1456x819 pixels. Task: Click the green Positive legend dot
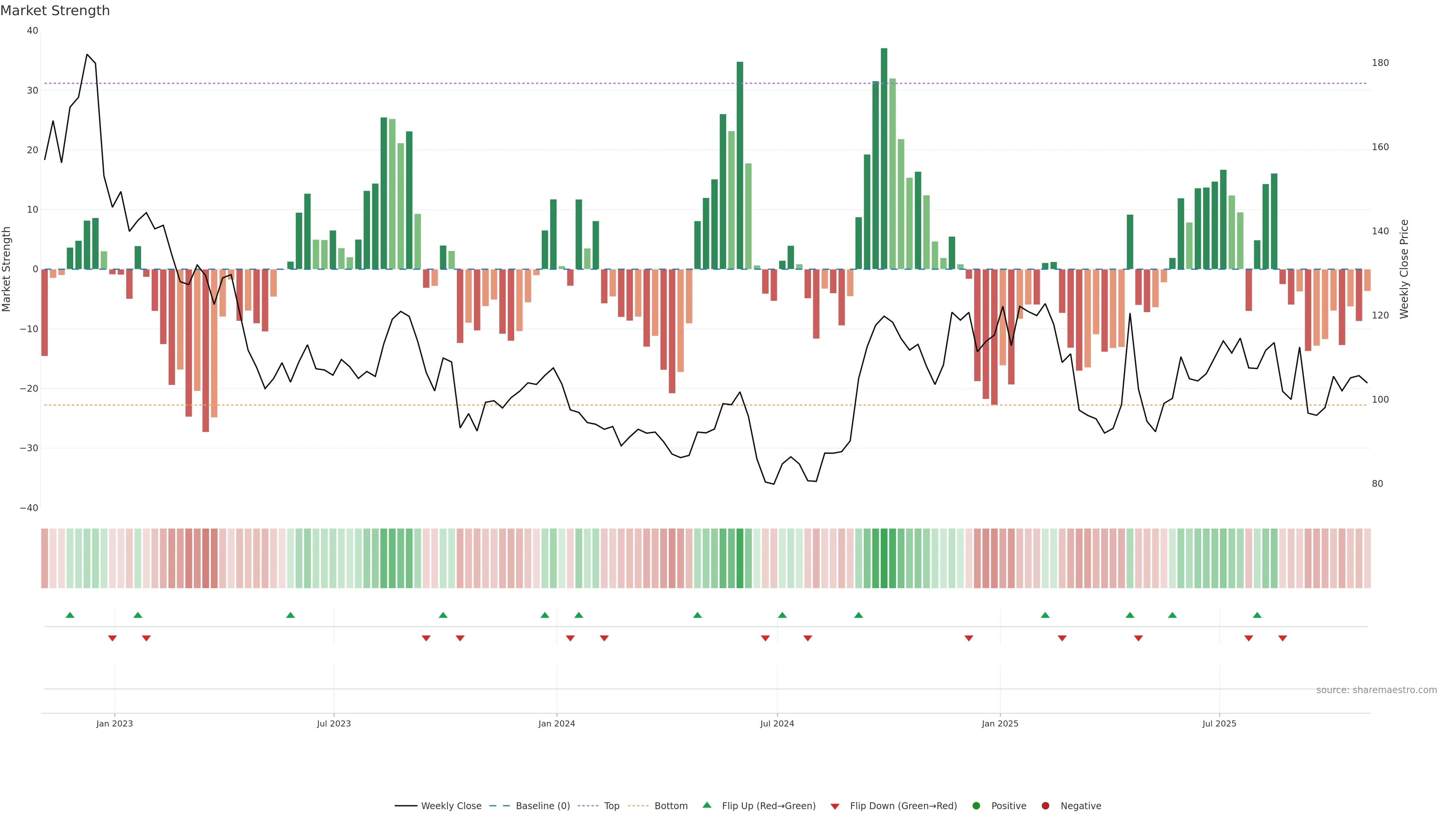(976, 806)
